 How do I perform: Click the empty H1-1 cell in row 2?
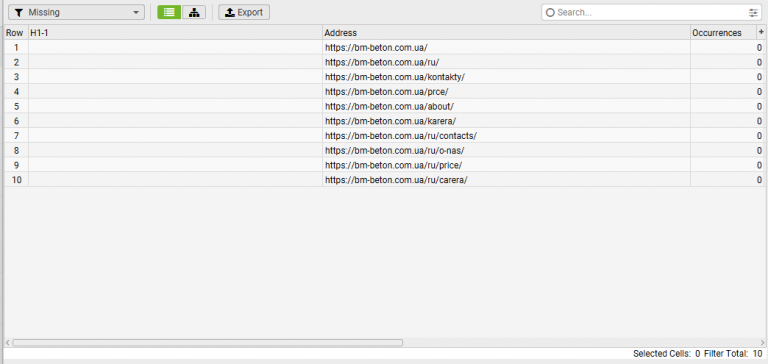[175, 62]
